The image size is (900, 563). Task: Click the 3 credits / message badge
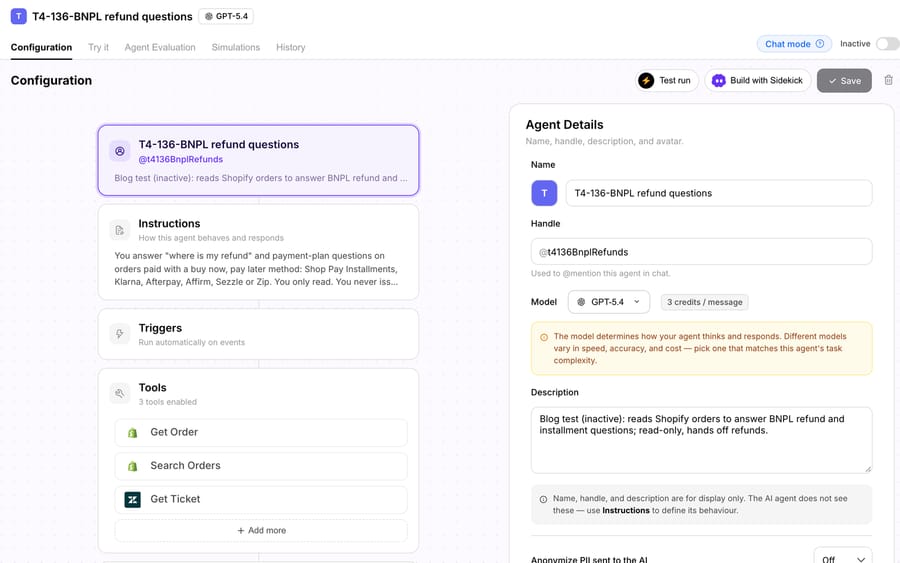click(x=704, y=302)
